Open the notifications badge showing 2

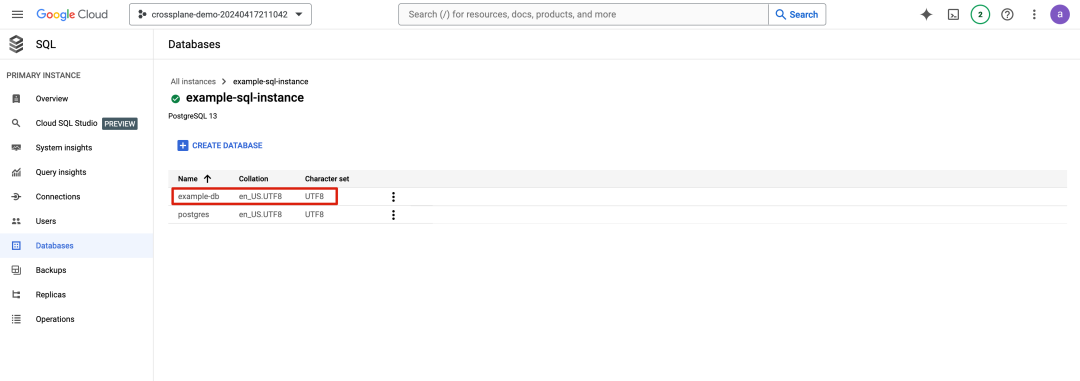(x=980, y=14)
